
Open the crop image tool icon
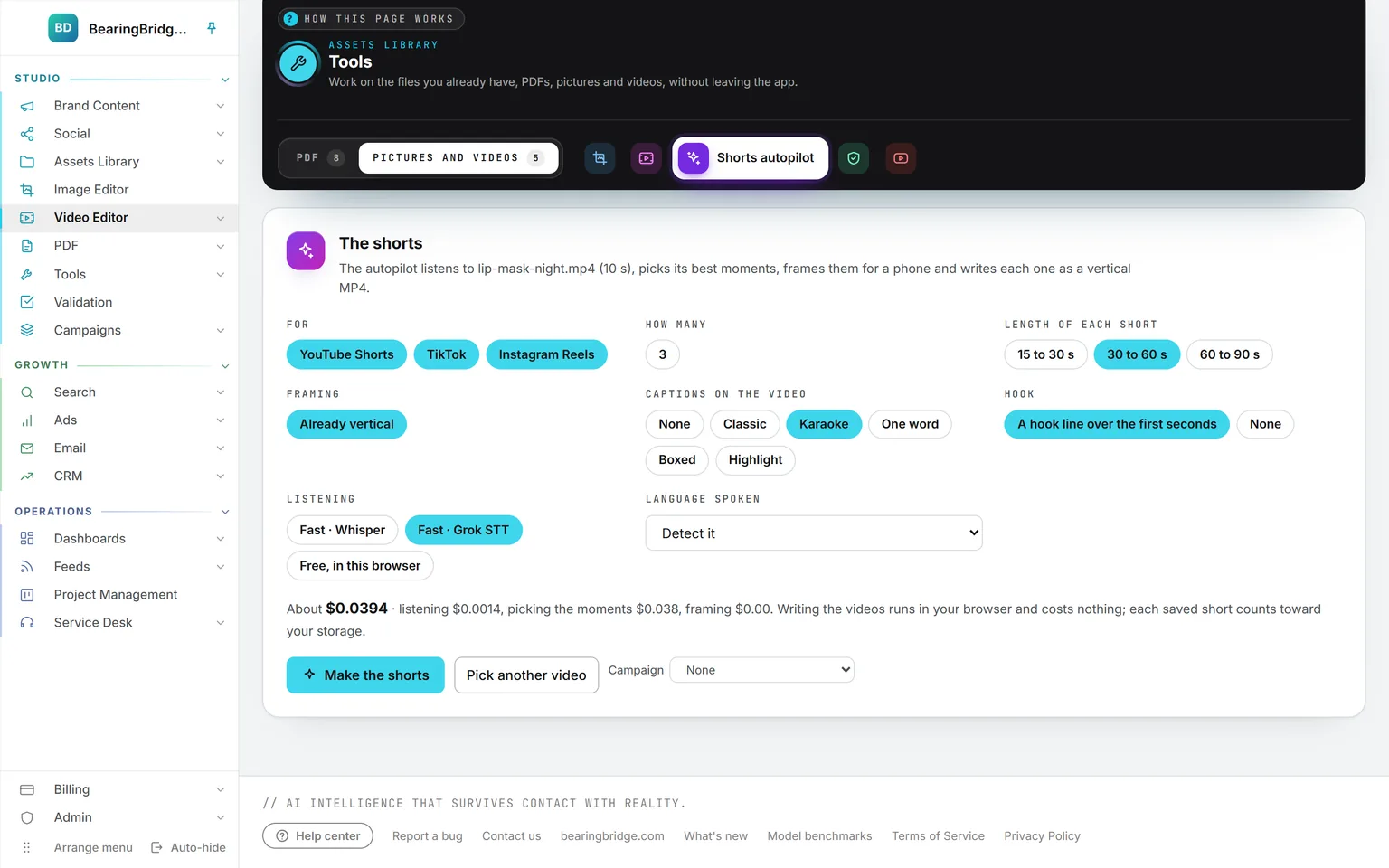click(x=600, y=158)
